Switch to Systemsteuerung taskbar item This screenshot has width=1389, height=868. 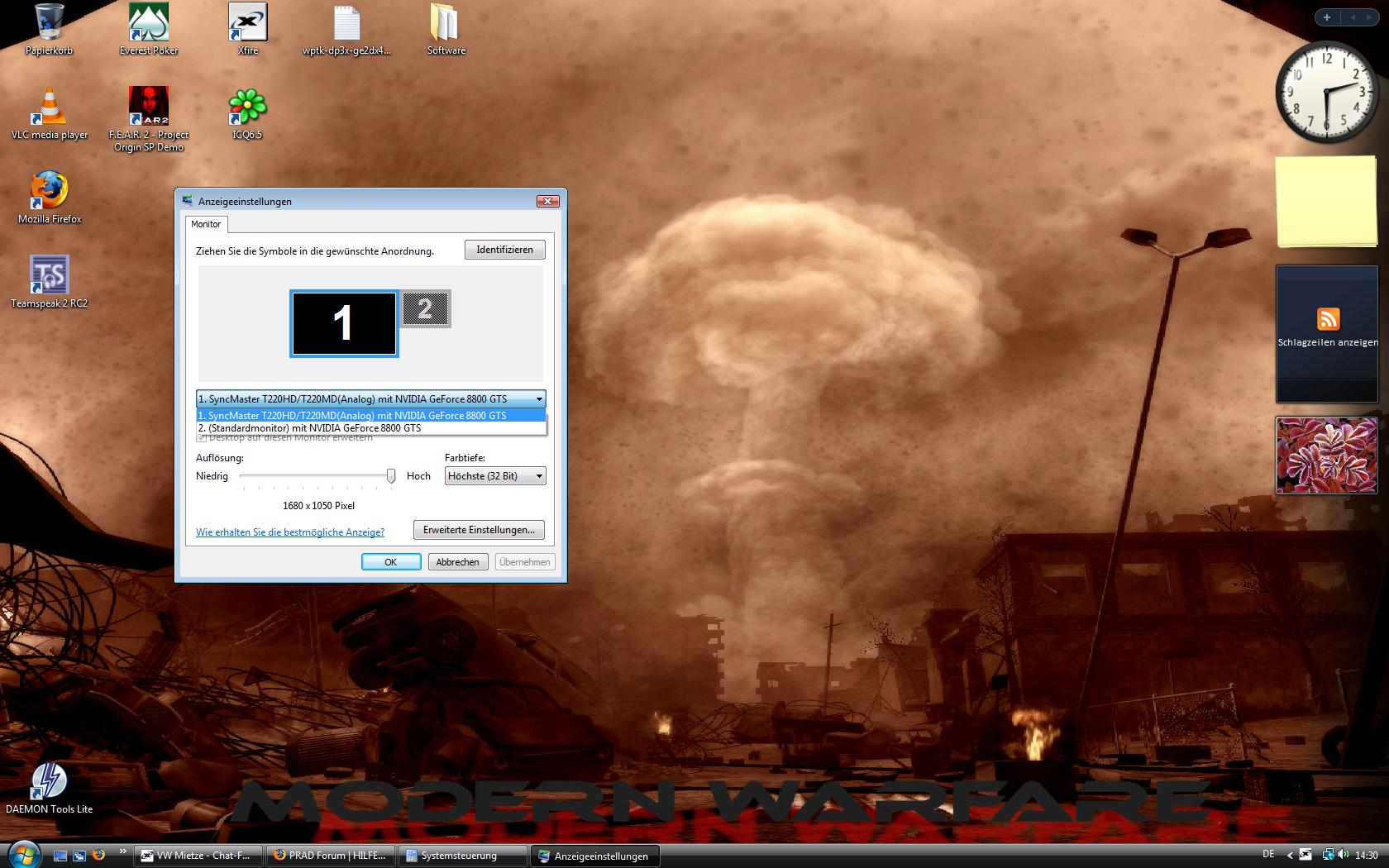(x=462, y=856)
